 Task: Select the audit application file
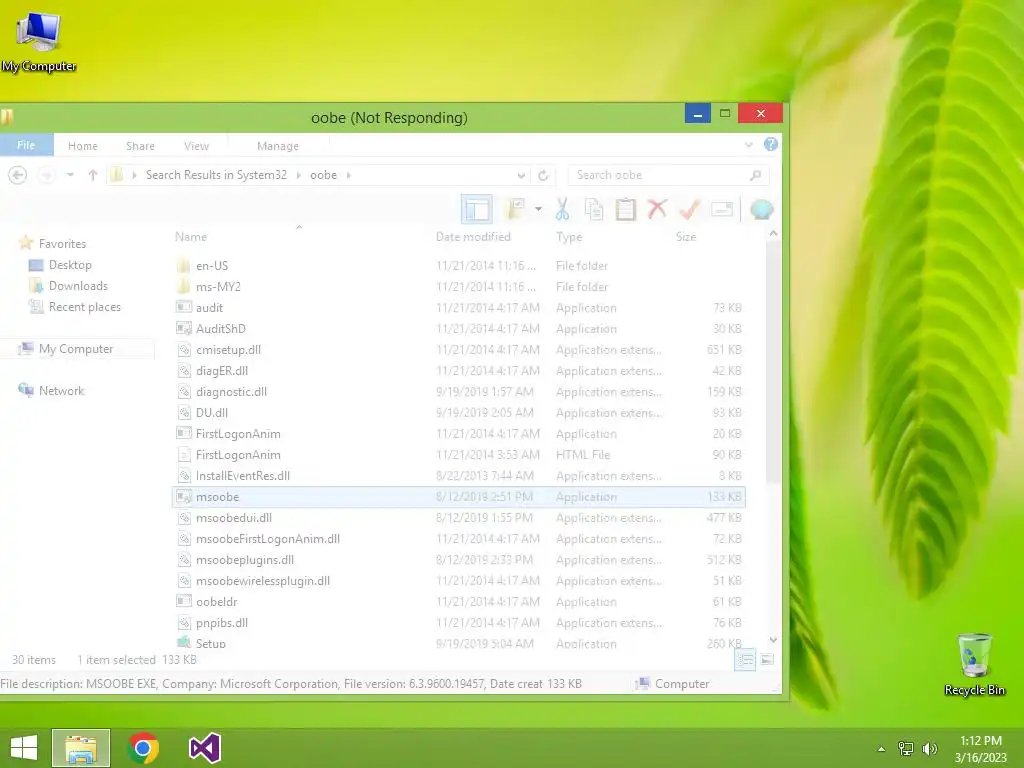click(x=458, y=308)
